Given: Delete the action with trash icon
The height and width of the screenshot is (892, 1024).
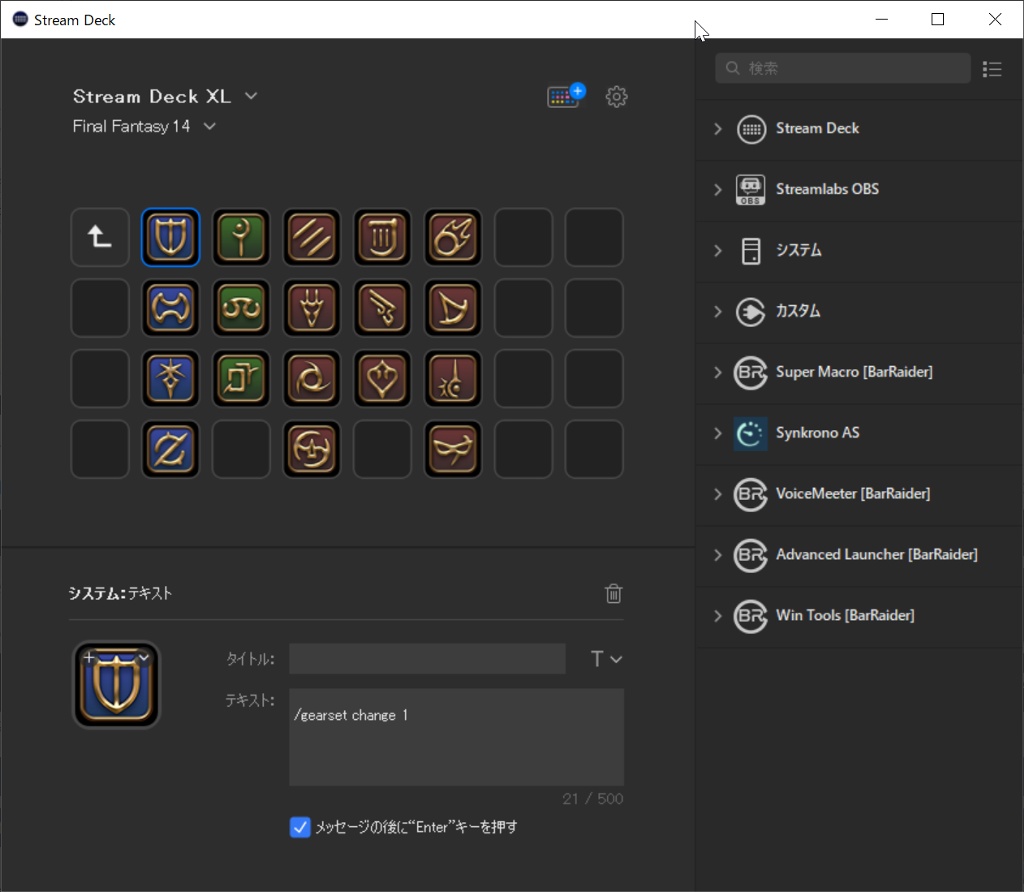Looking at the screenshot, I should coord(613,593).
